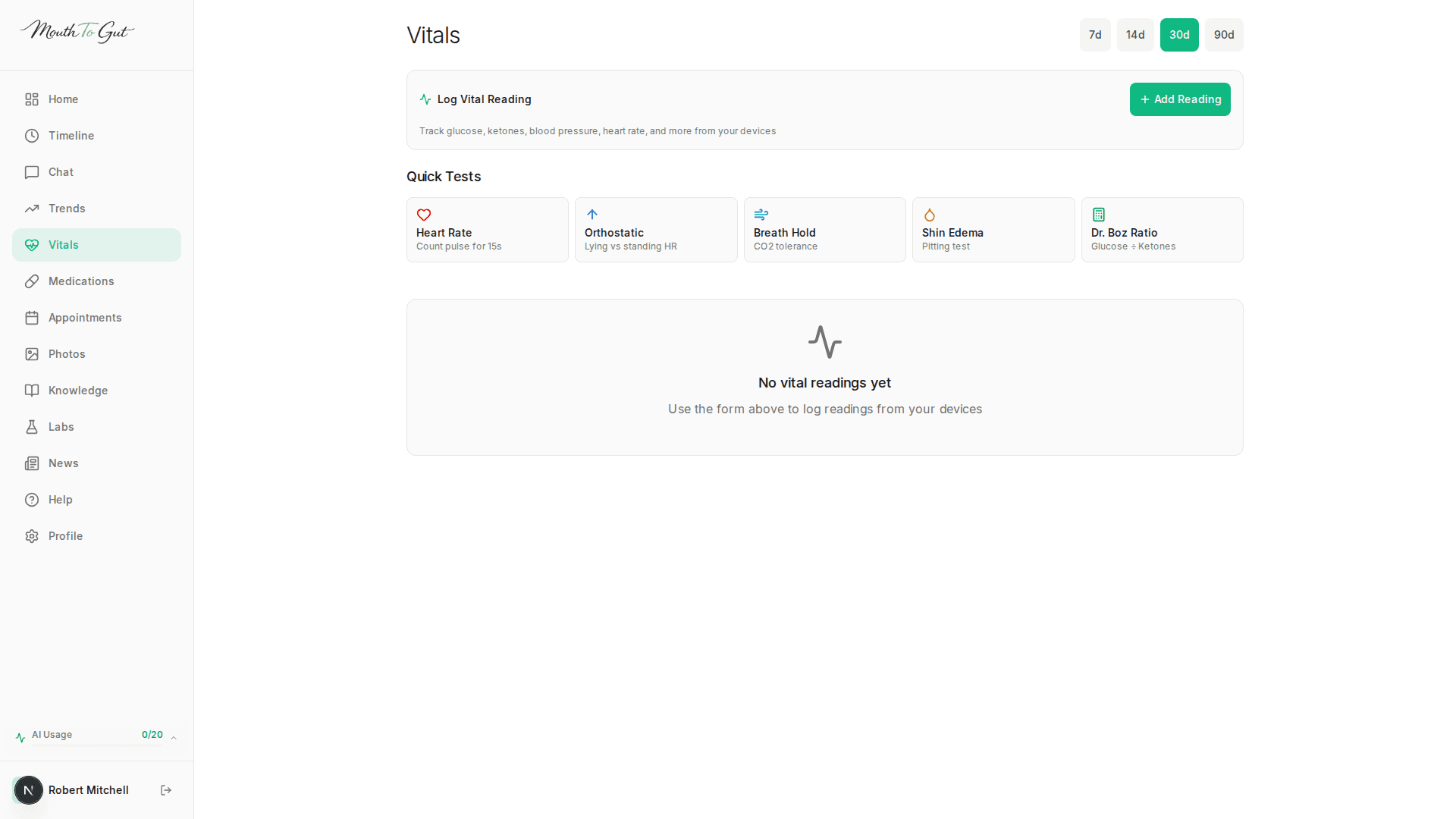Click the Add Reading button

click(x=1180, y=99)
